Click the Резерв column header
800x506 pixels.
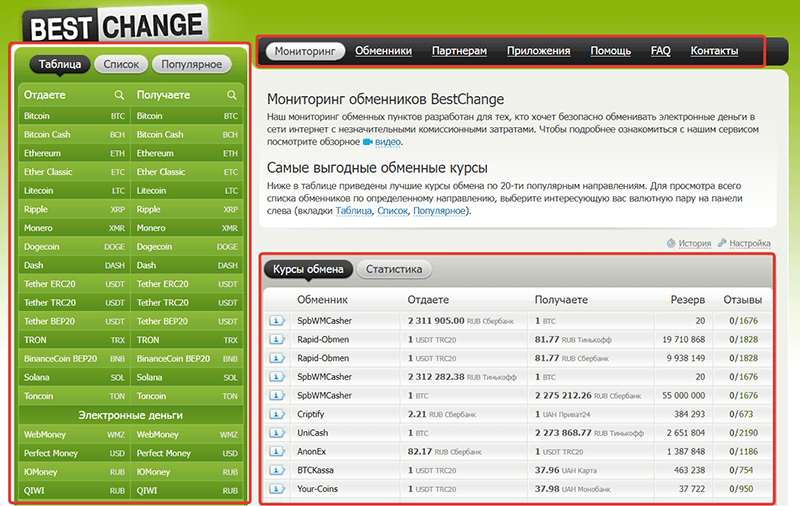click(687, 300)
